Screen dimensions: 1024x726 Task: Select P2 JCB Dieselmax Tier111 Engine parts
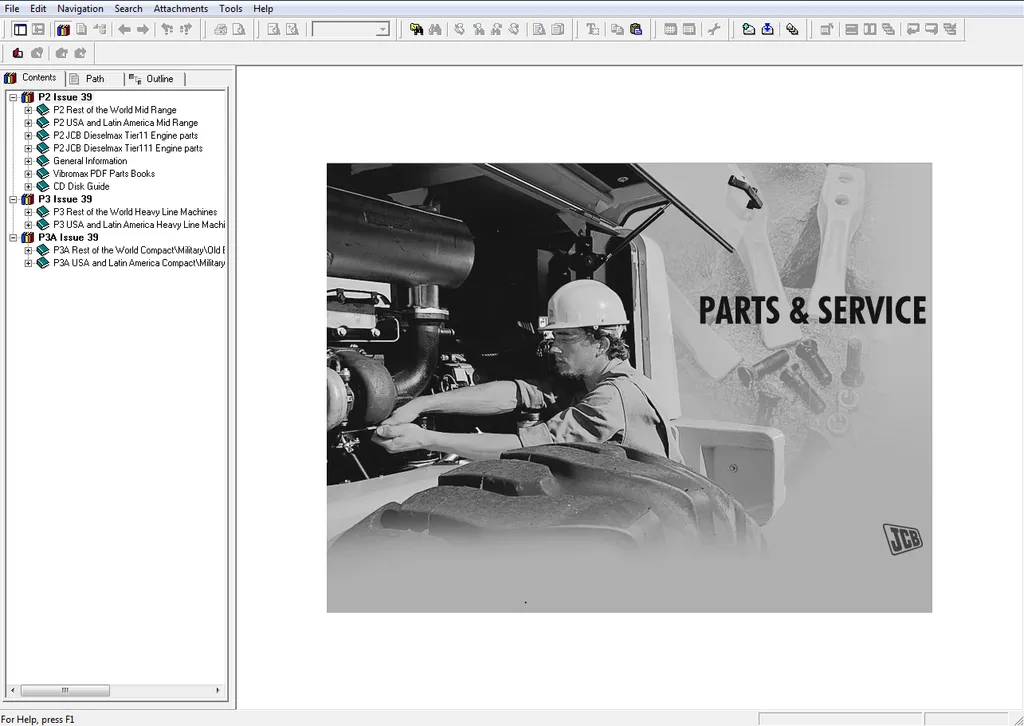[128, 148]
